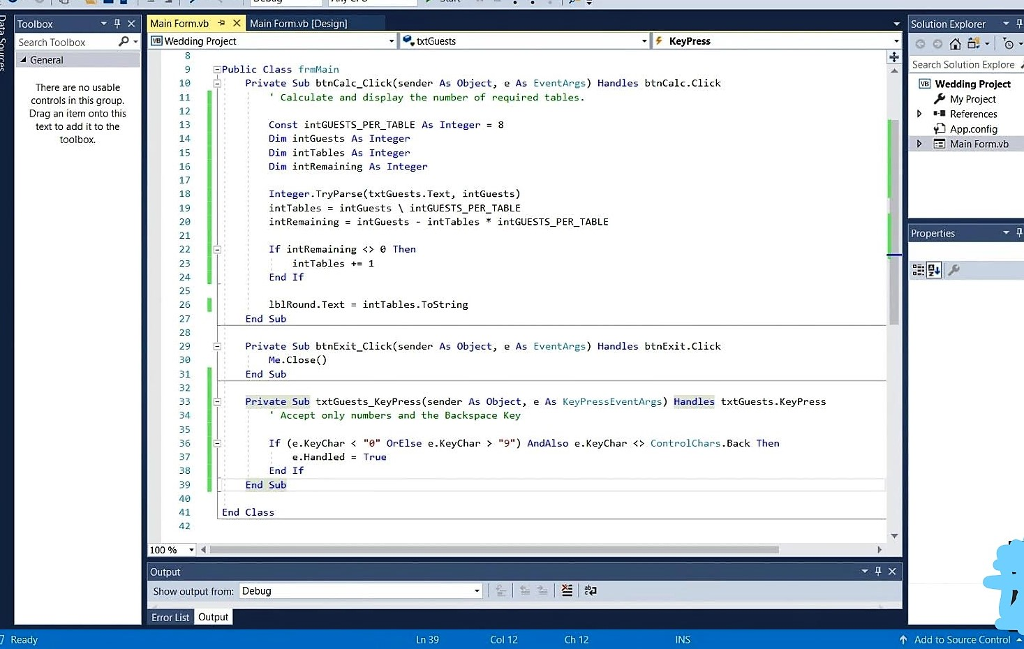
Task: Expand the References node
Action: pyautogui.click(x=918, y=113)
